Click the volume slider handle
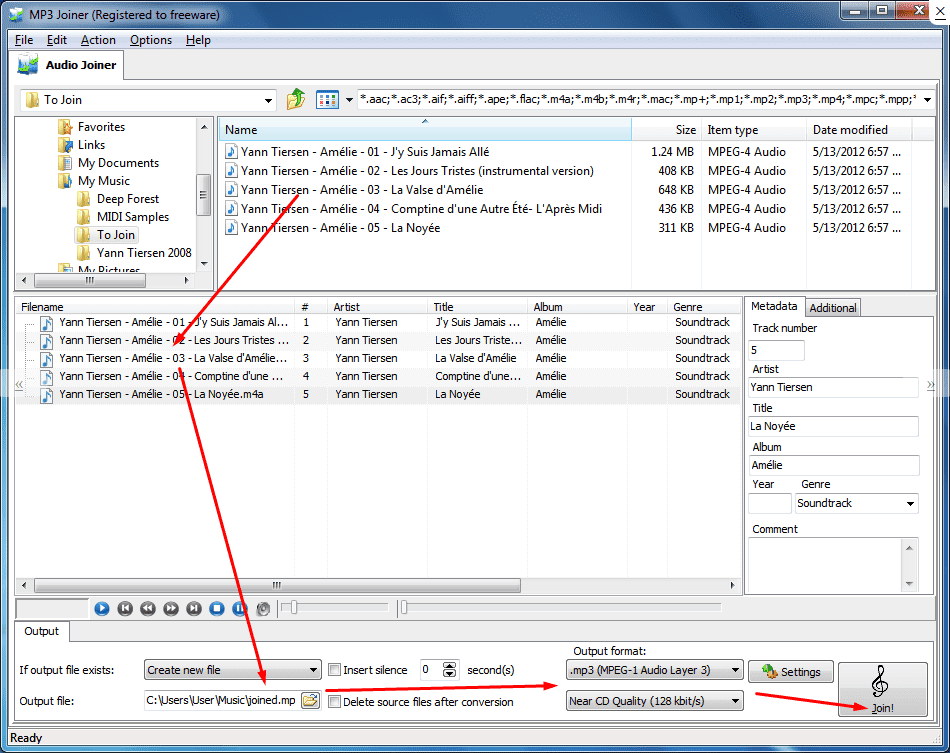Image resolution: width=950 pixels, height=753 pixels. click(x=293, y=607)
